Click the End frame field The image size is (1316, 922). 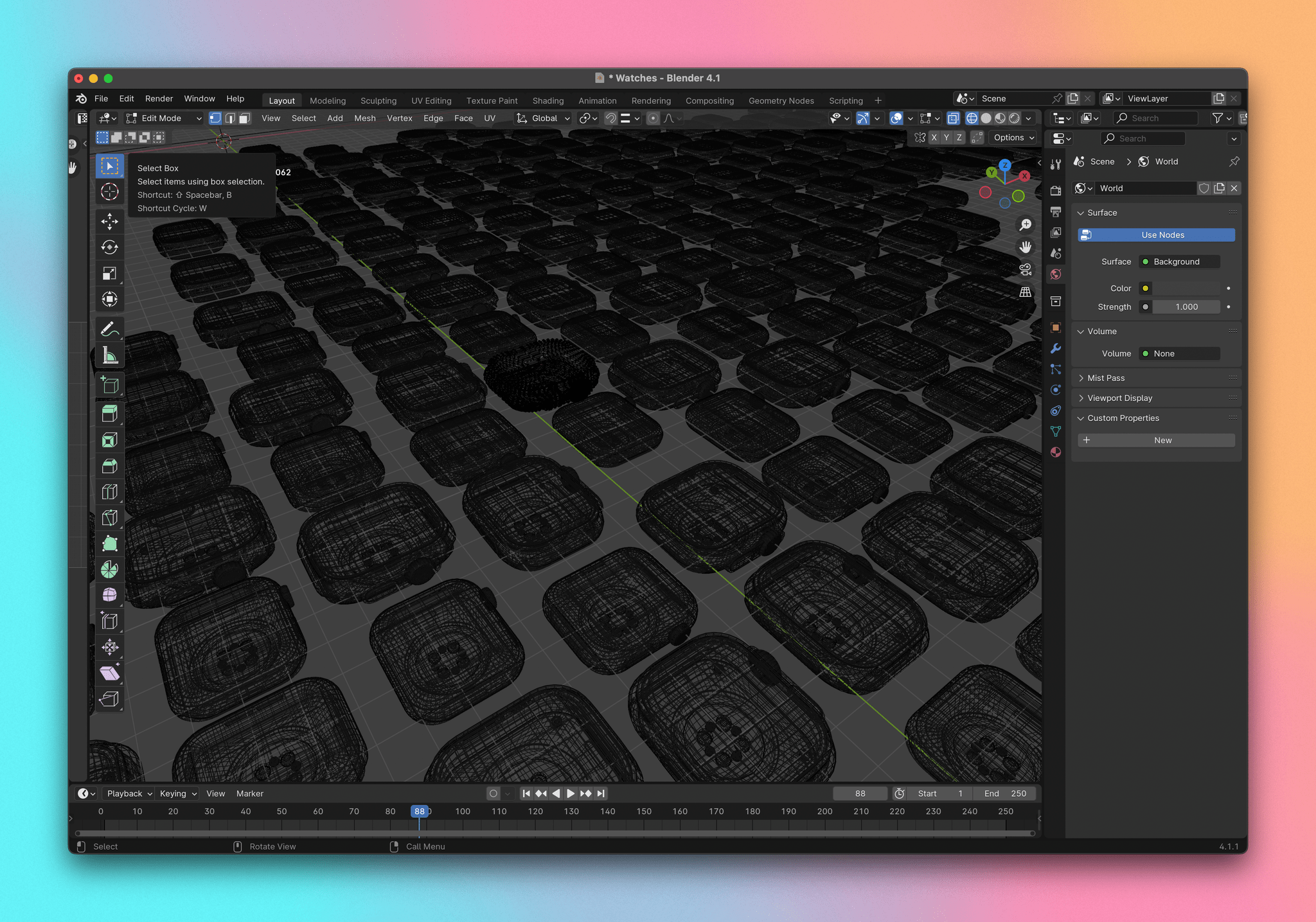(x=1004, y=793)
